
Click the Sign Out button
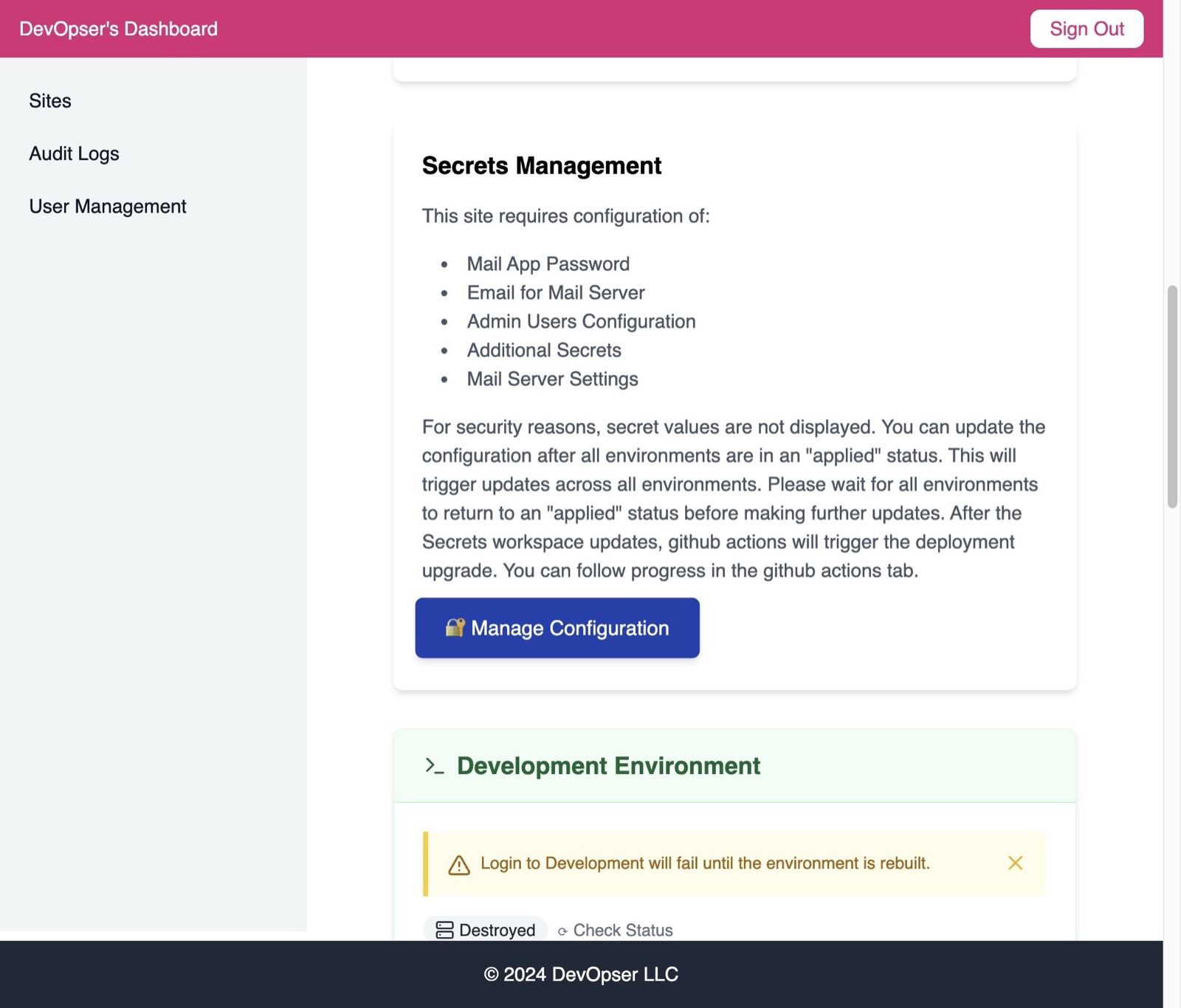pos(1087,29)
